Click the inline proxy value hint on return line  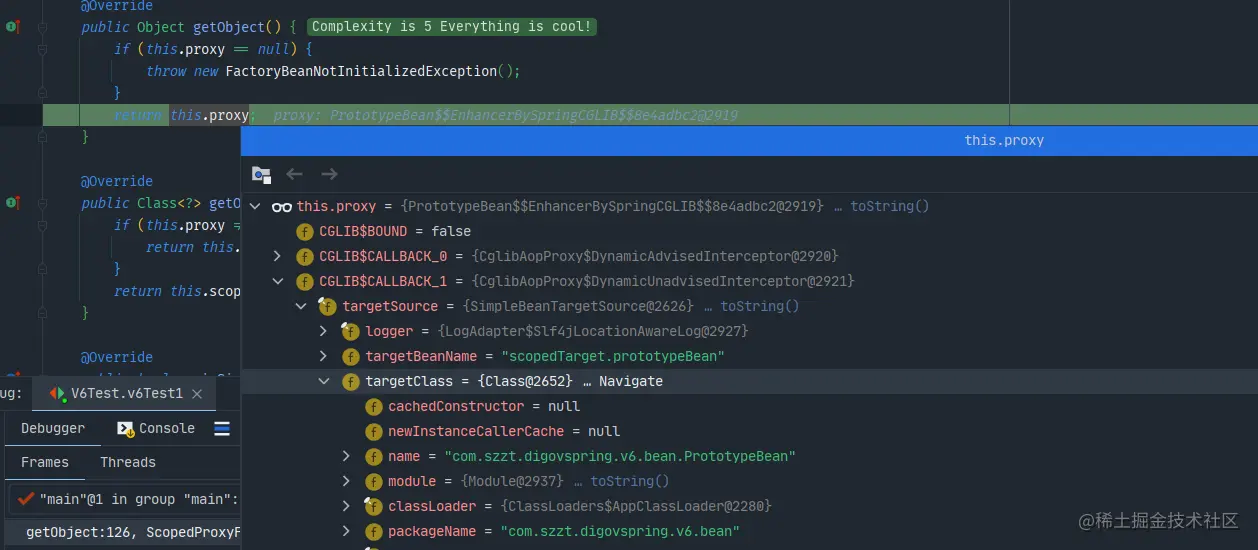[505, 115]
